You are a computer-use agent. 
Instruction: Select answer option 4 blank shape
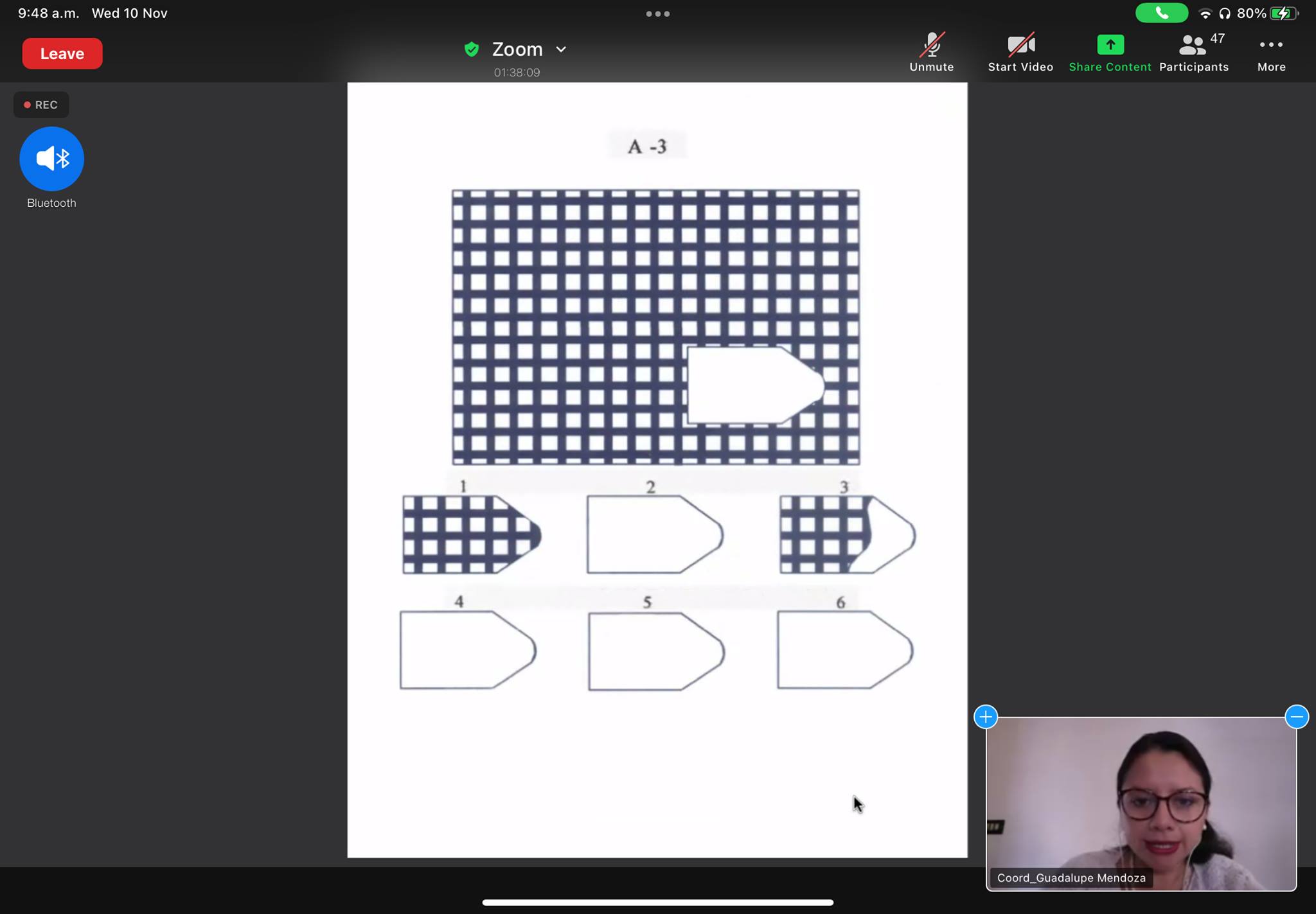click(468, 650)
